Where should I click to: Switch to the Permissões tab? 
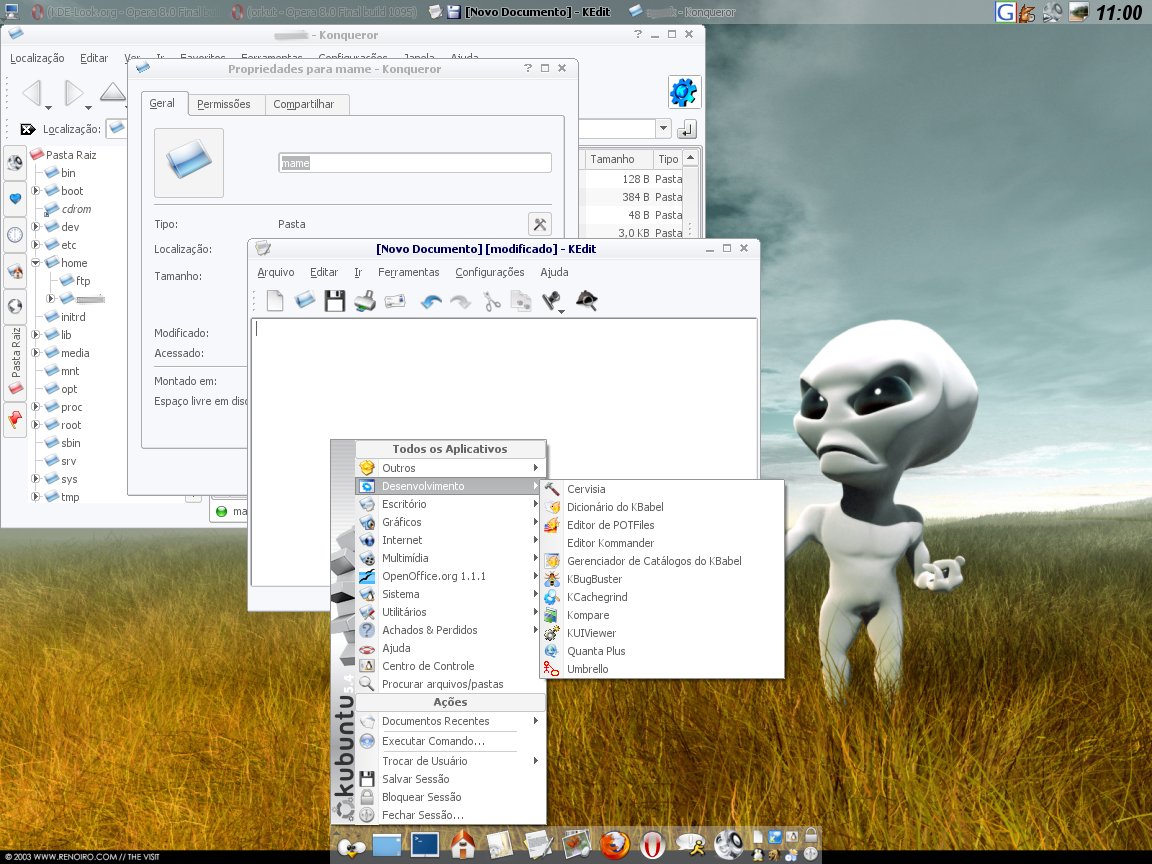(224, 104)
